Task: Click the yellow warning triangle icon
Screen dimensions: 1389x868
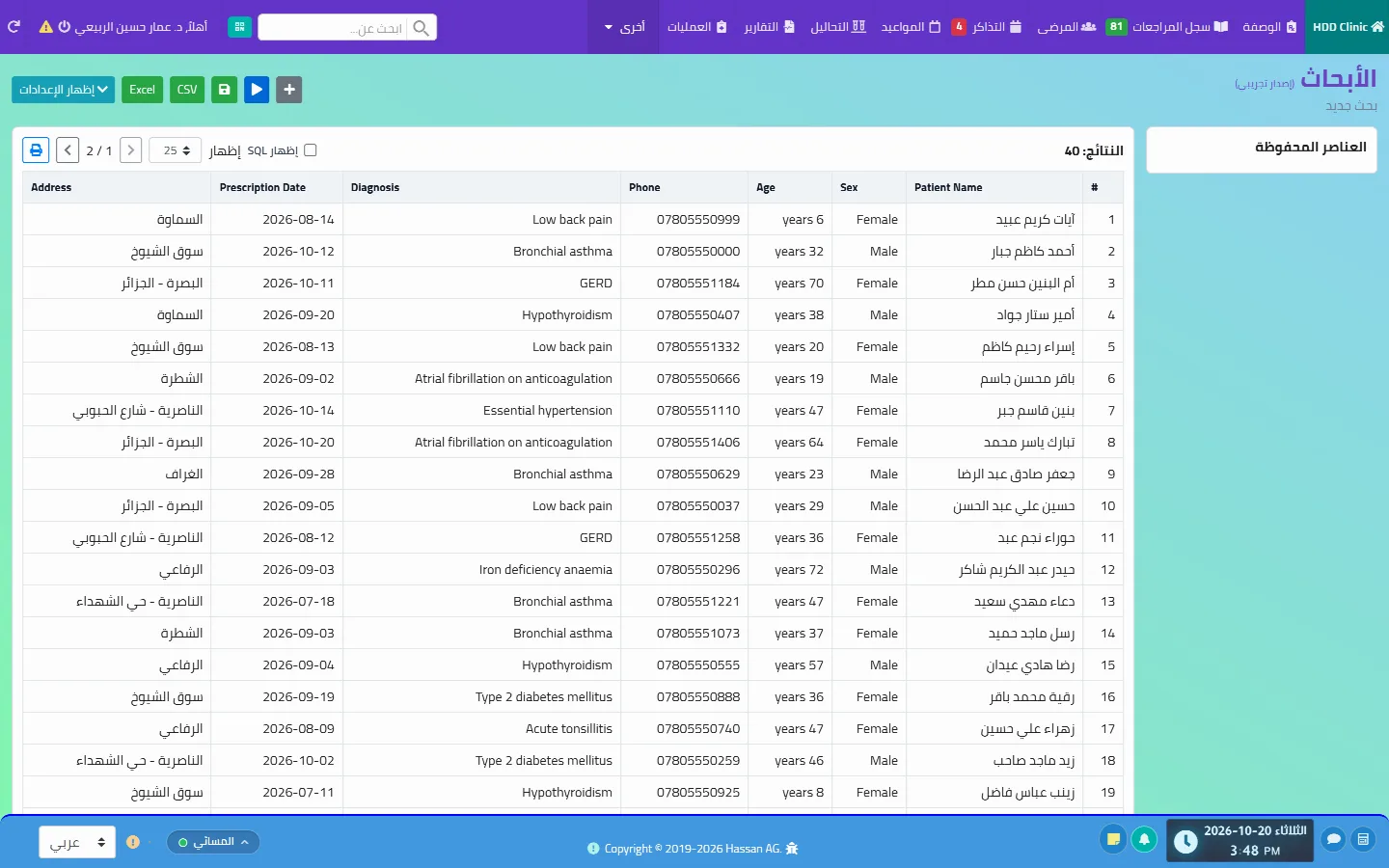Action: 45,27
